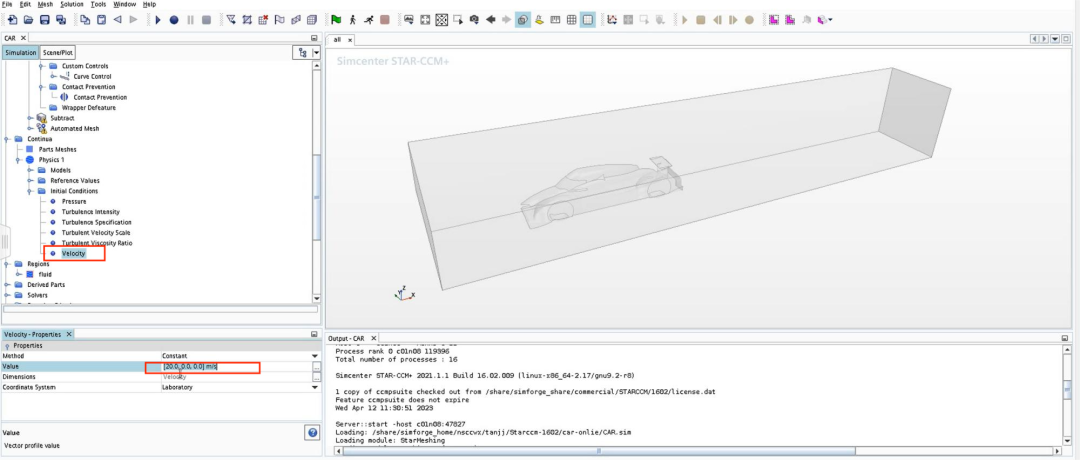Select the Velocity initial condition node
This screenshot has height=460, width=1080.
coord(74,253)
